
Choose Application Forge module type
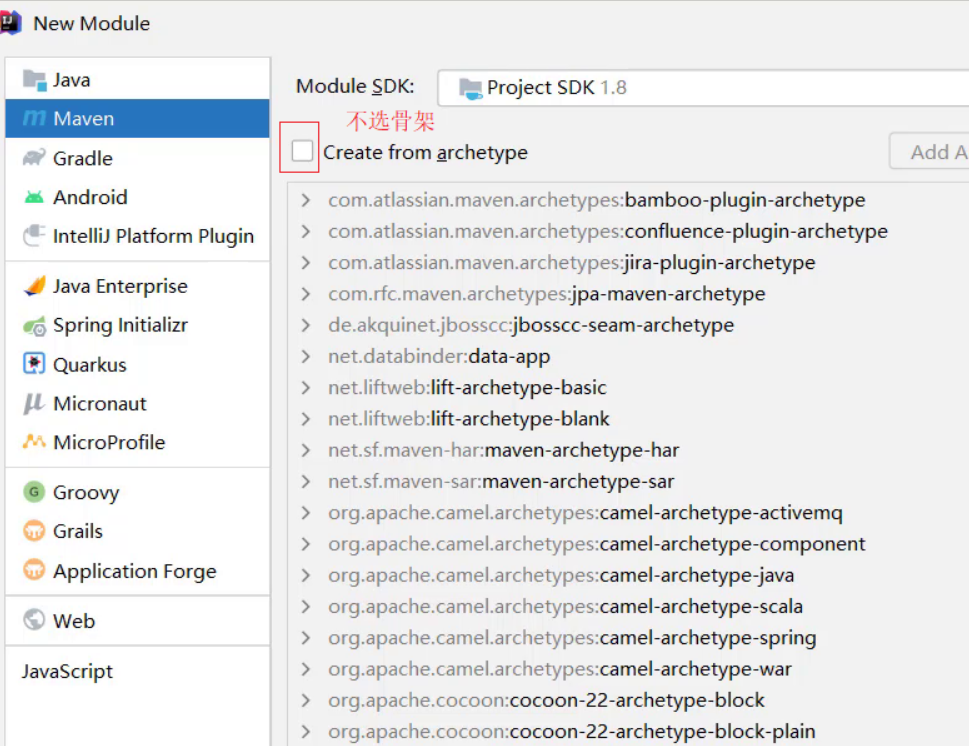coord(137,571)
